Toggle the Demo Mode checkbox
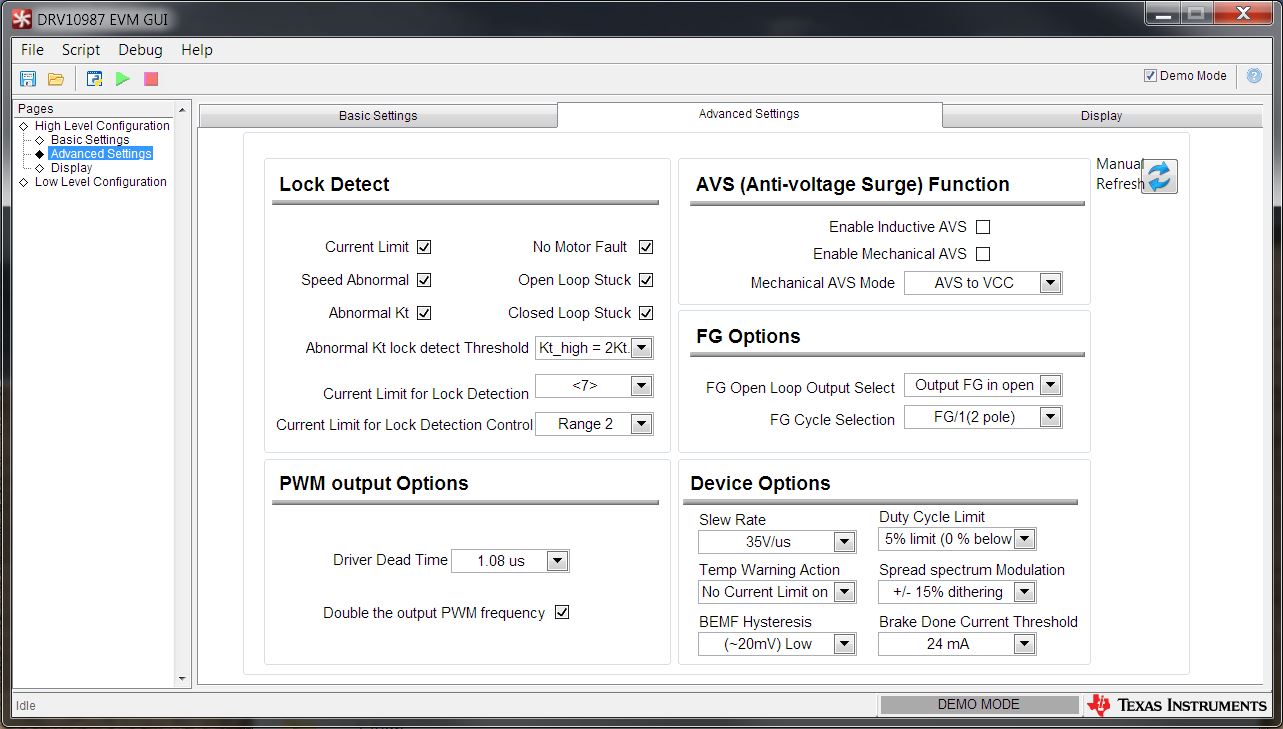The image size is (1283, 729). tap(1150, 76)
